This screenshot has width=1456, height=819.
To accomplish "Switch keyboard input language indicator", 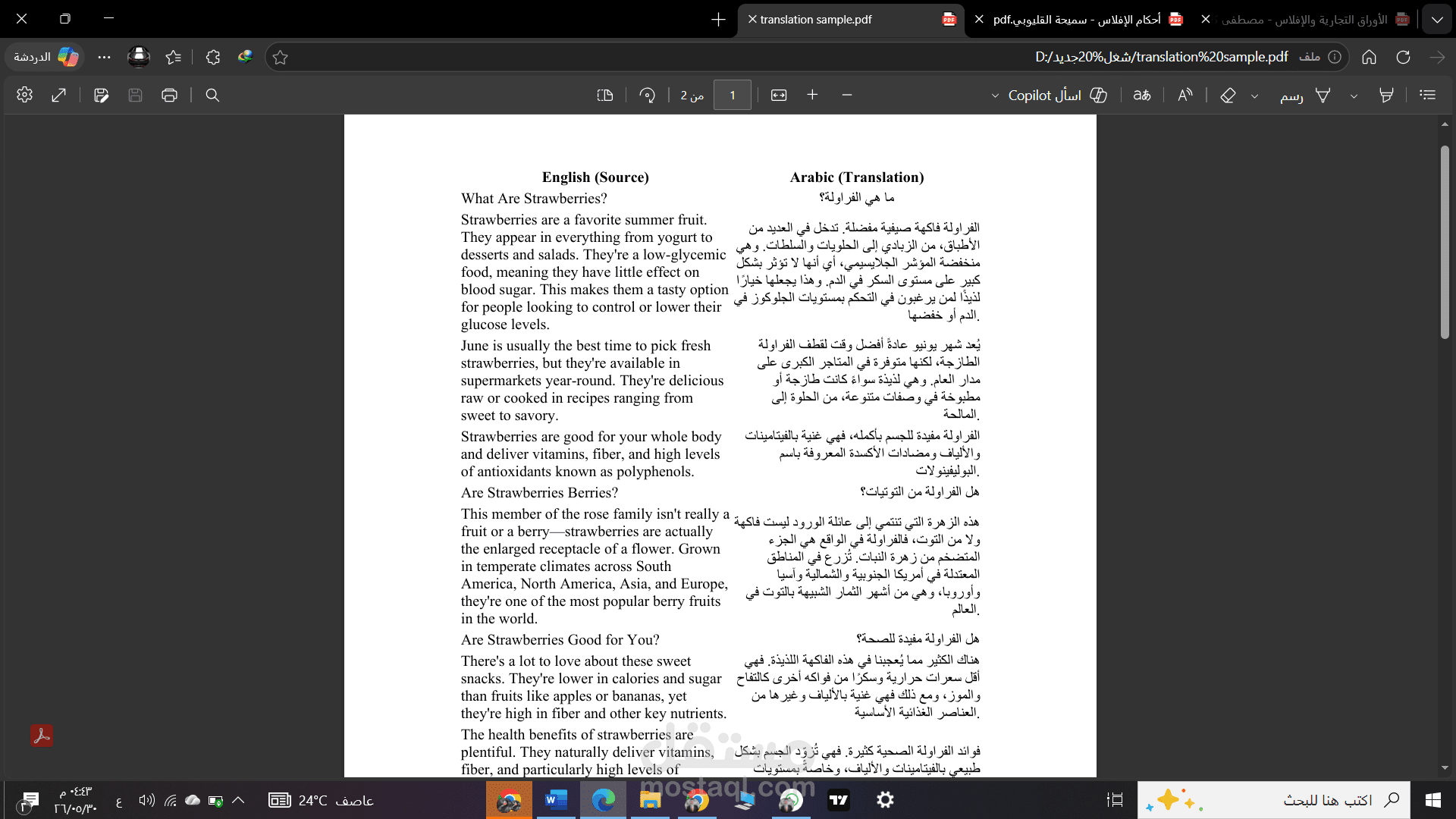I will tap(119, 801).
